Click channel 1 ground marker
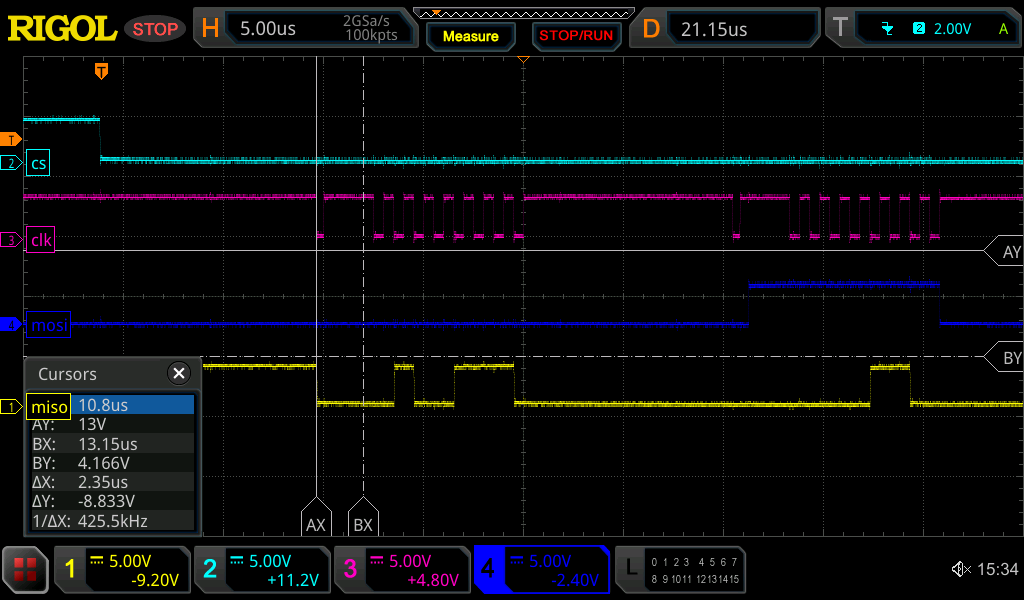Viewport: 1024px width, 600px height. pos(10,407)
